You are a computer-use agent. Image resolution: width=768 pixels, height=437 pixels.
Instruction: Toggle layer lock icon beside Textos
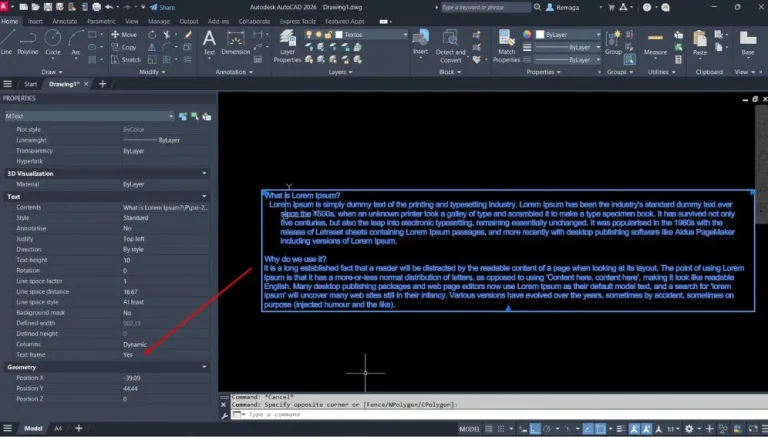(328, 35)
